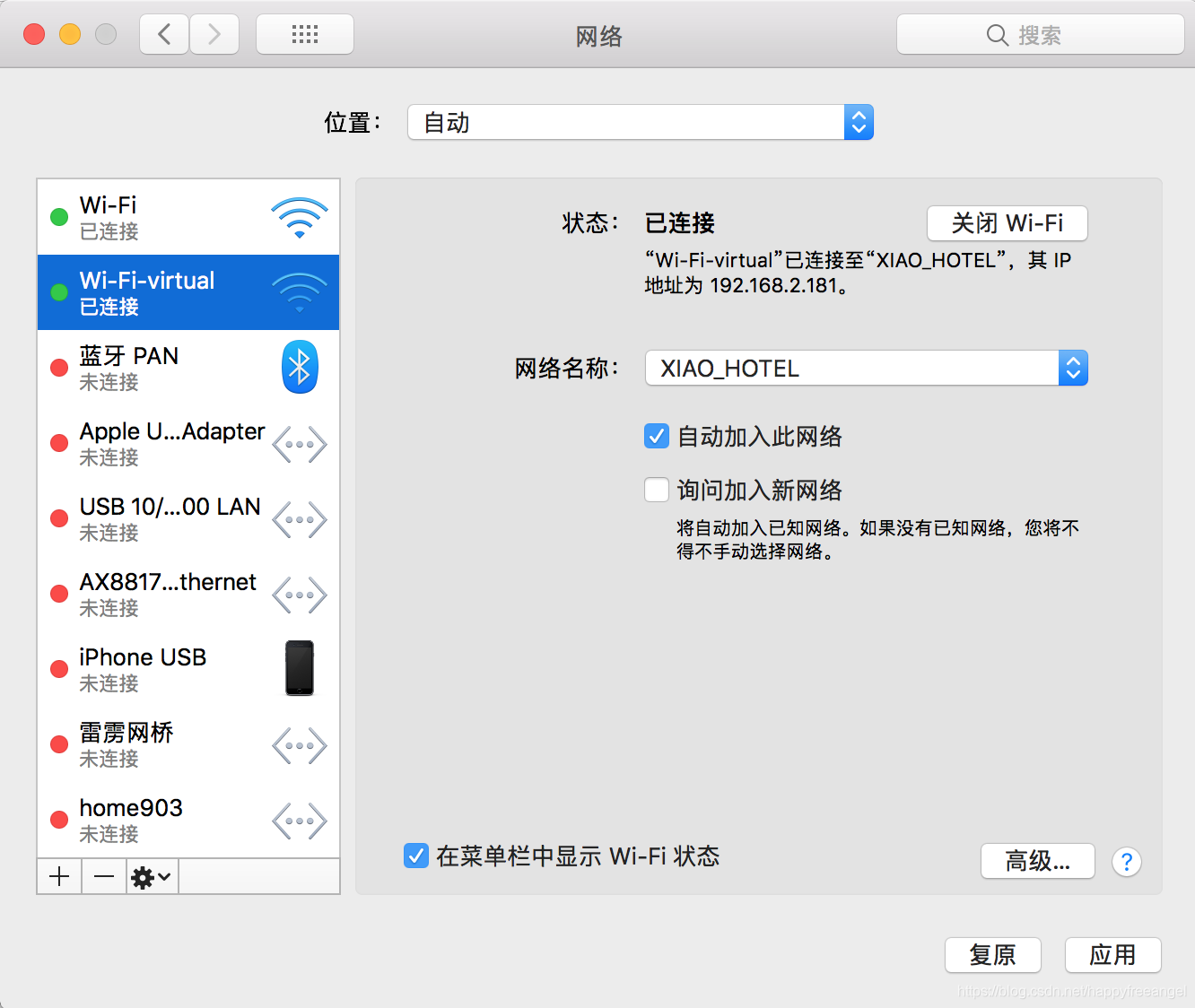Click 关闭 Wi-Fi button
Screen dimensions: 1195x1008
pyautogui.click(x=1007, y=223)
